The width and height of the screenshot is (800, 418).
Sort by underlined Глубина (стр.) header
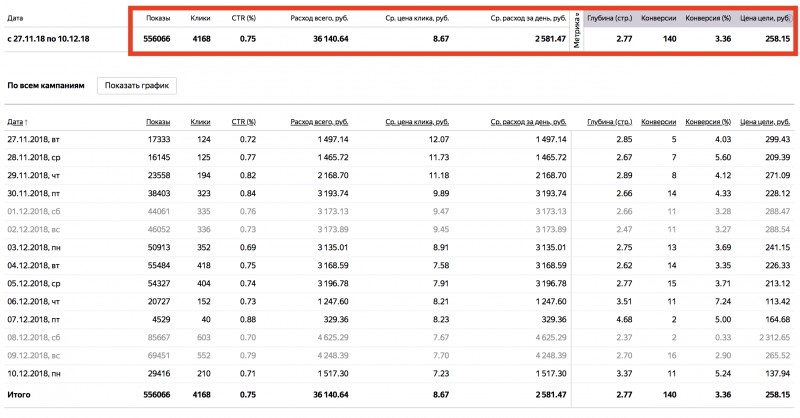[610, 120]
